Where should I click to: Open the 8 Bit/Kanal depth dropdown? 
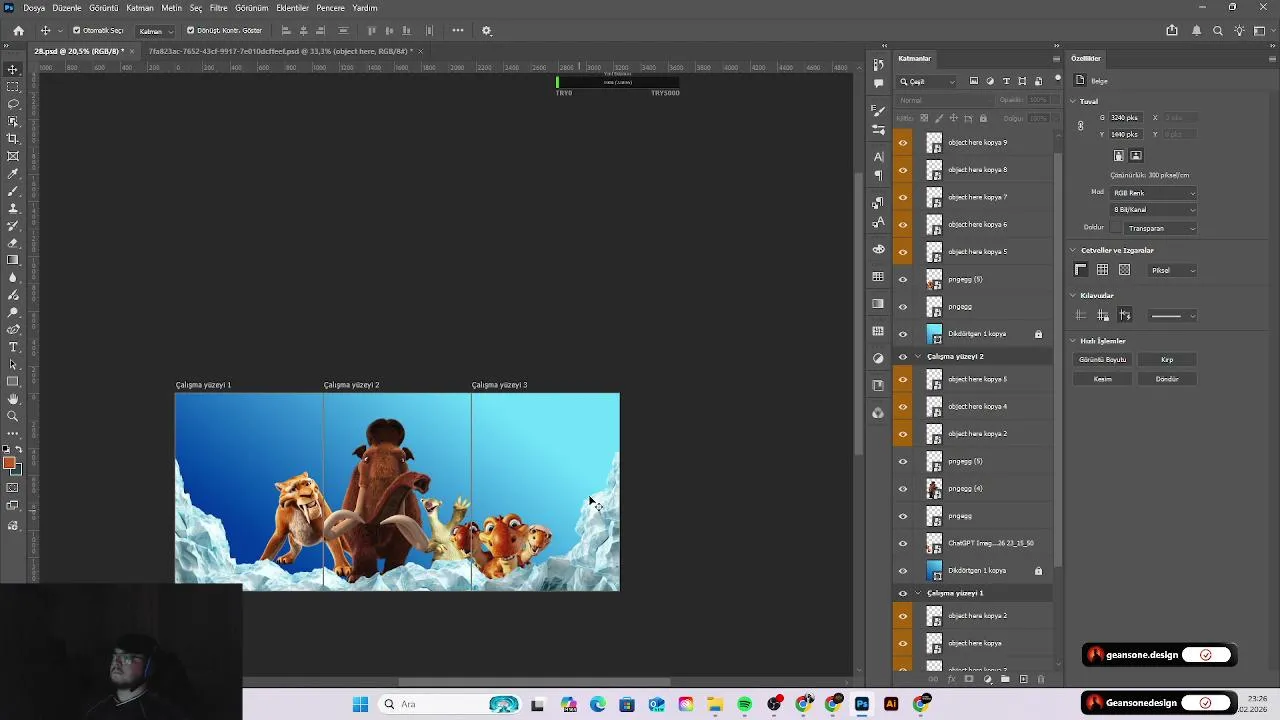tap(1153, 210)
